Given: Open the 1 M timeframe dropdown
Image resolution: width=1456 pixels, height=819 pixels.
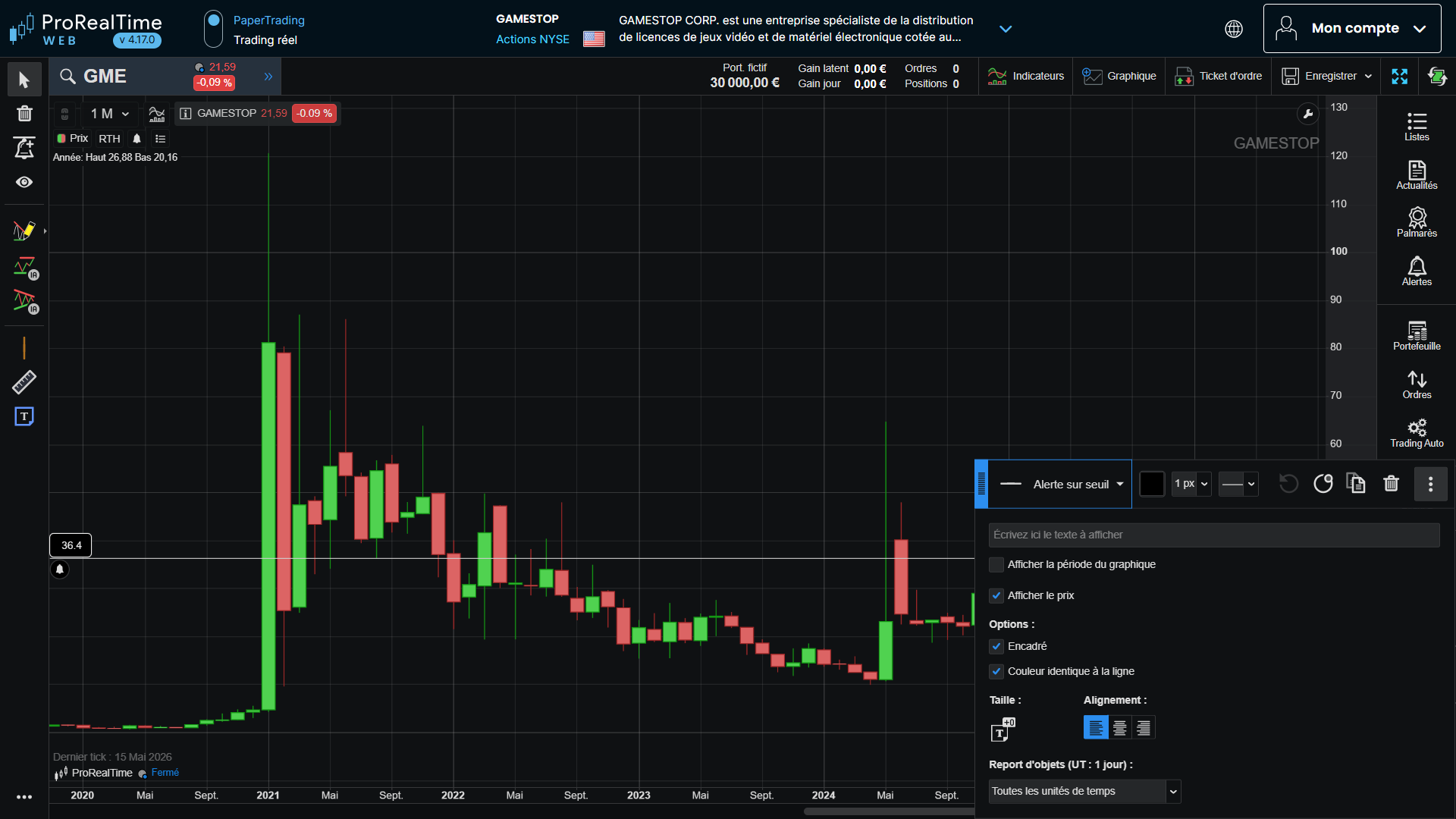Looking at the screenshot, I should [x=110, y=114].
